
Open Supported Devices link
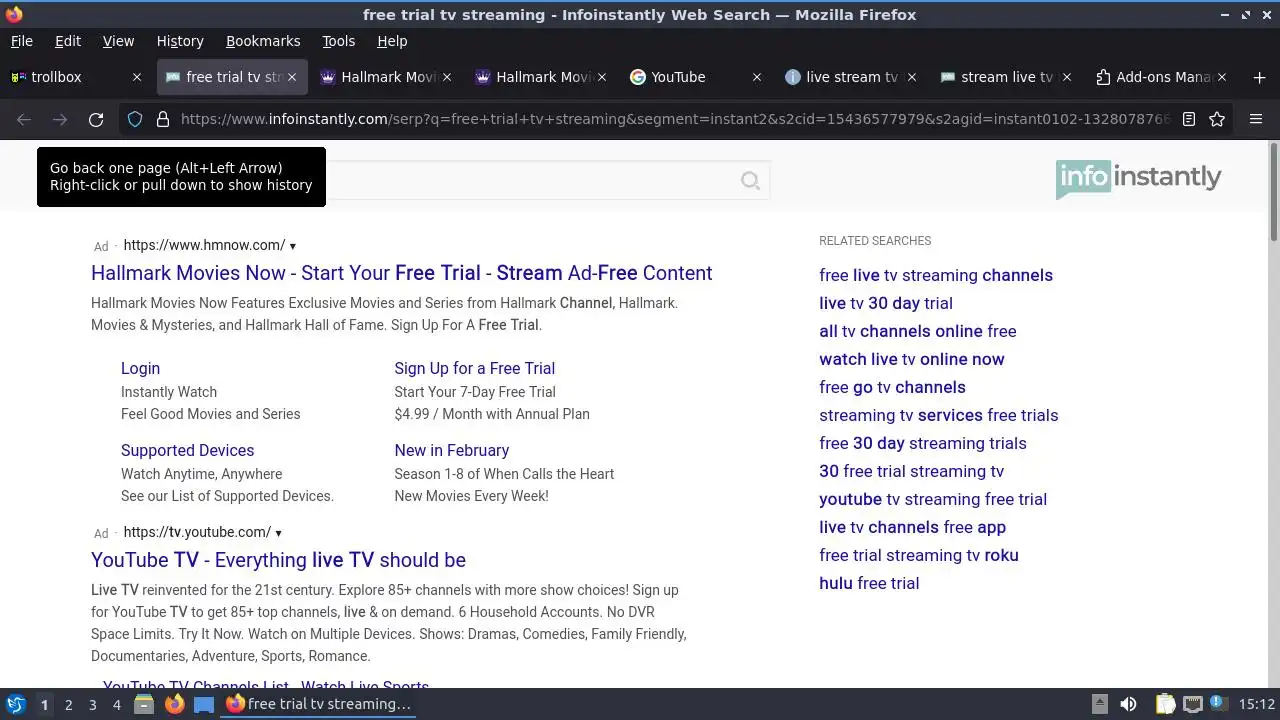[x=187, y=450]
